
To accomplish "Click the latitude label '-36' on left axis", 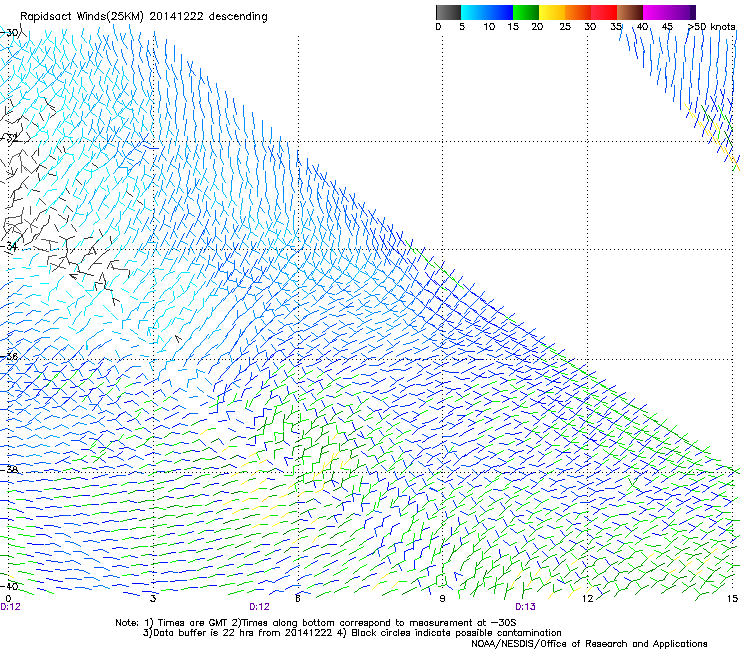I will tap(9, 356).
